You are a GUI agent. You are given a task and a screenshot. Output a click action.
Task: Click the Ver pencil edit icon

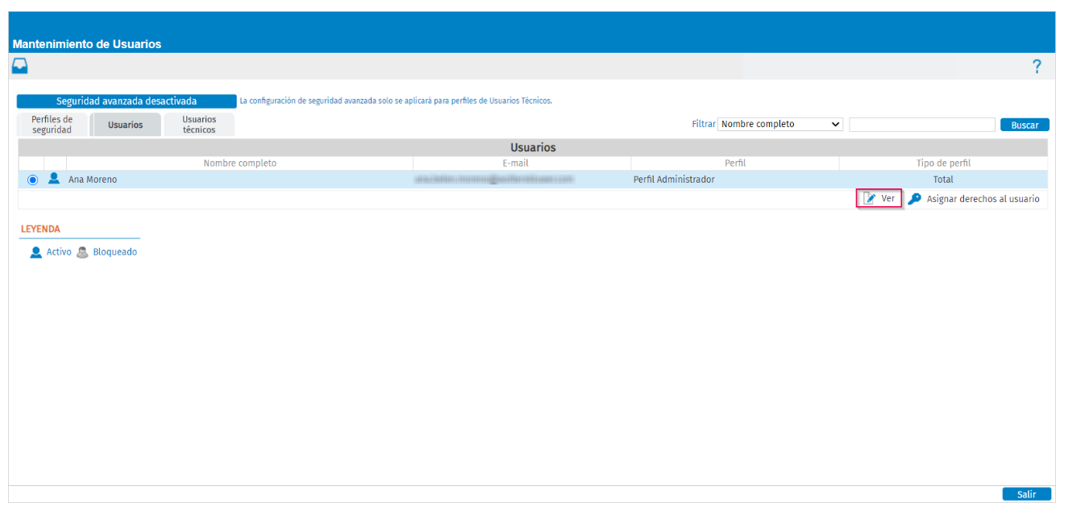pyautogui.click(x=870, y=199)
